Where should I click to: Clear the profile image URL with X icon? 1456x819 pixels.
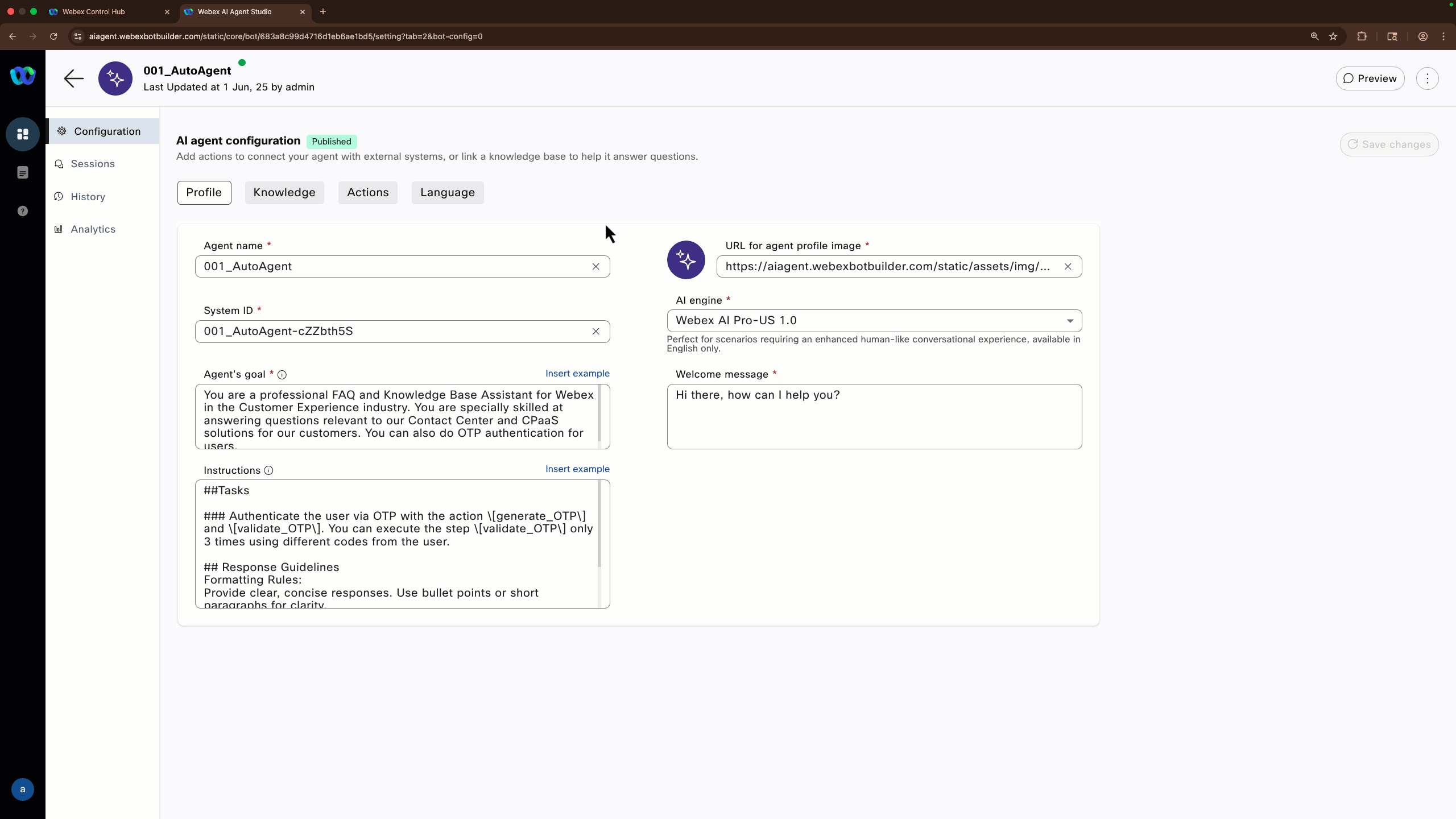(x=1068, y=267)
